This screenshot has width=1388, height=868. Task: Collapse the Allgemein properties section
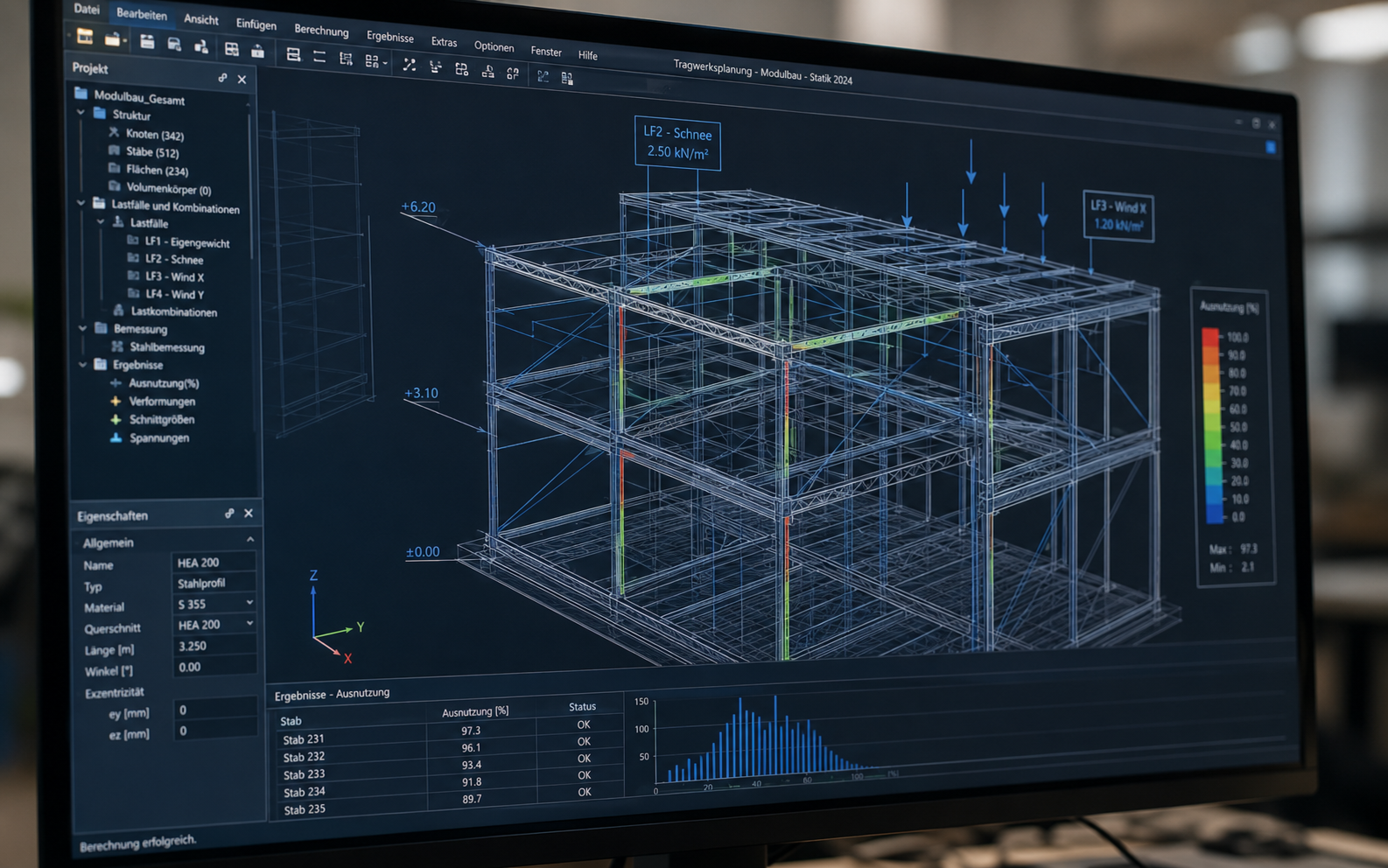(x=250, y=539)
